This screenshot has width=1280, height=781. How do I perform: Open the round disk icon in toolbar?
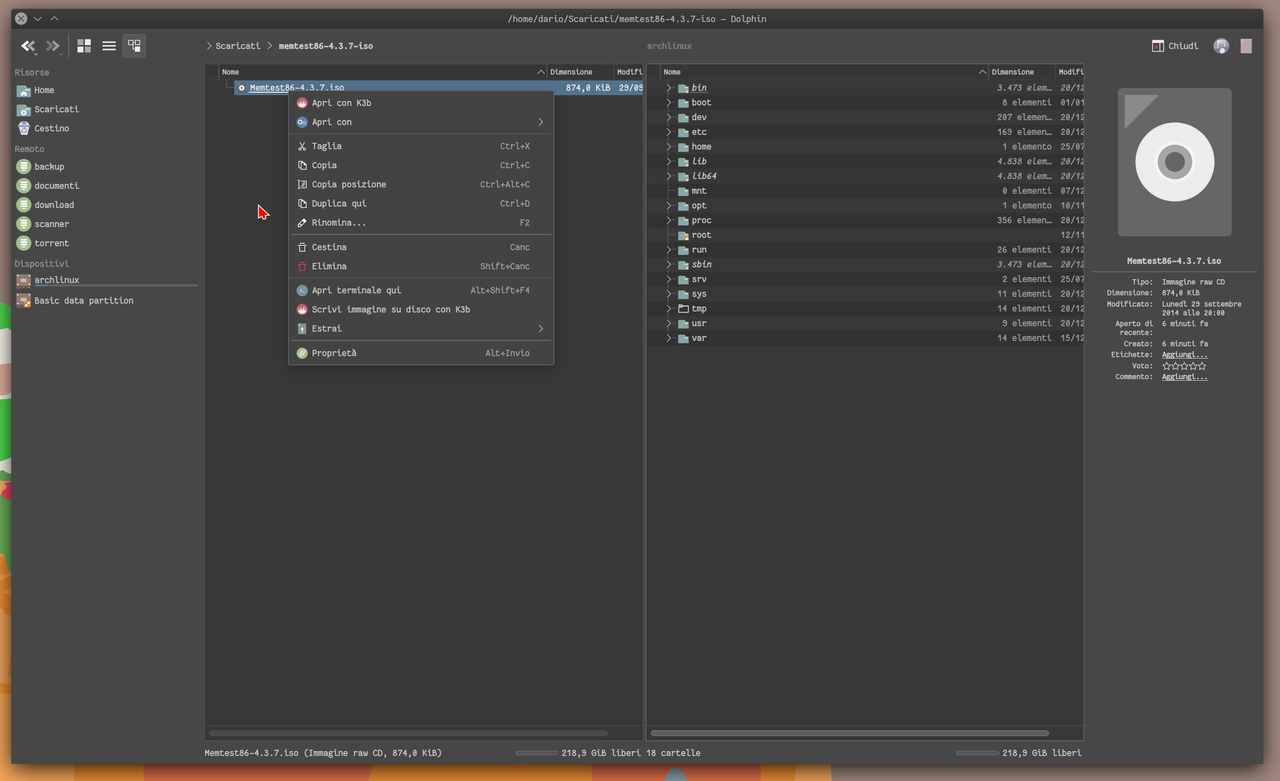1221,46
